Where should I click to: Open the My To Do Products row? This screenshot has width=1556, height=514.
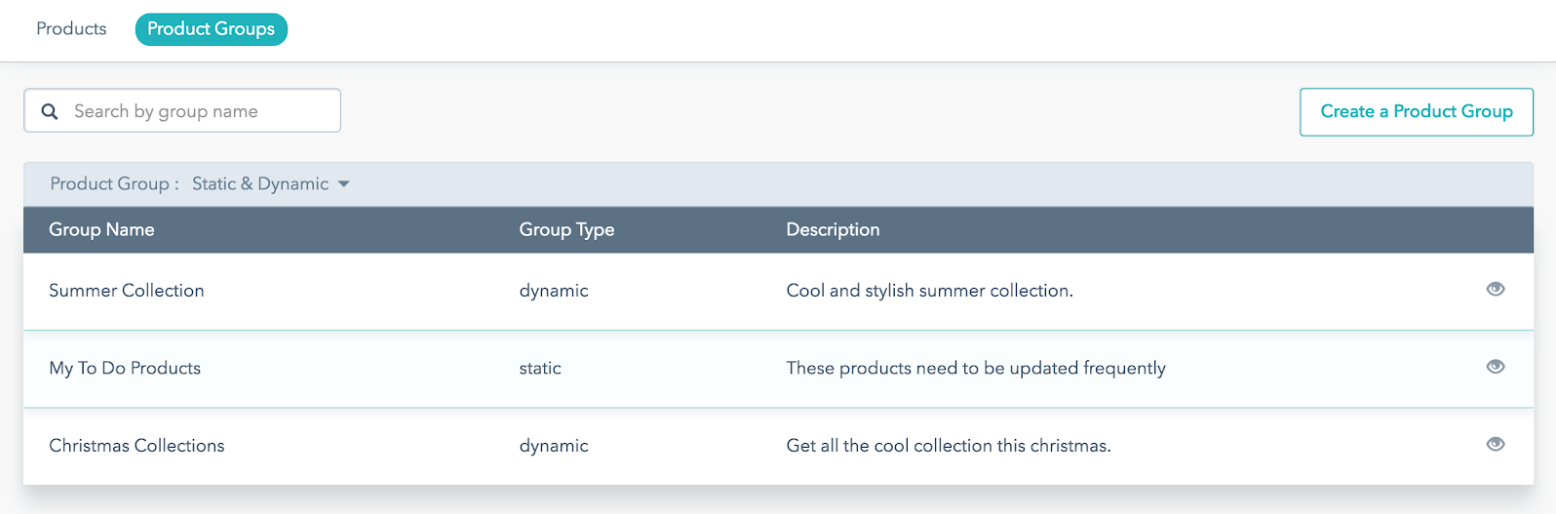click(x=778, y=368)
